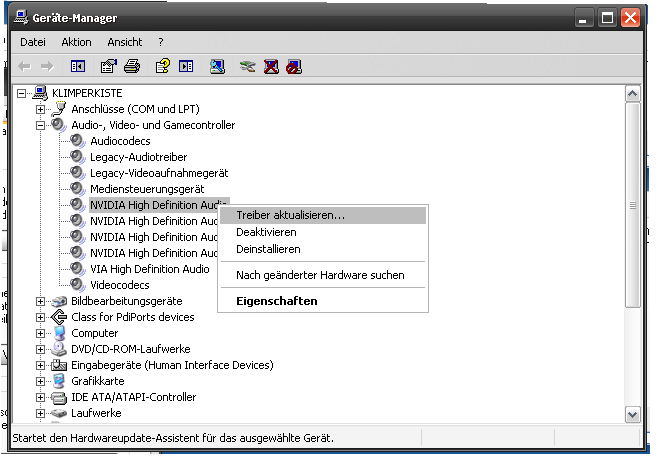Image resolution: width=660 pixels, height=464 pixels.
Task: Expand the Computer node
Action: pyautogui.click(x=40, y=333)
